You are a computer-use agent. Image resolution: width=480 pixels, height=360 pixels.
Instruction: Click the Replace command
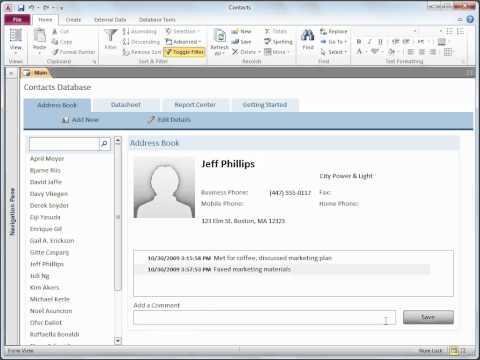tap(334, 31)
